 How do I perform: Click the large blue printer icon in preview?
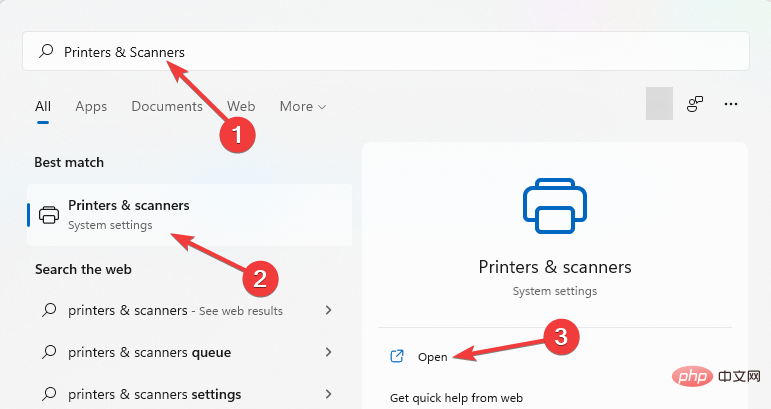tap(555, 205)
